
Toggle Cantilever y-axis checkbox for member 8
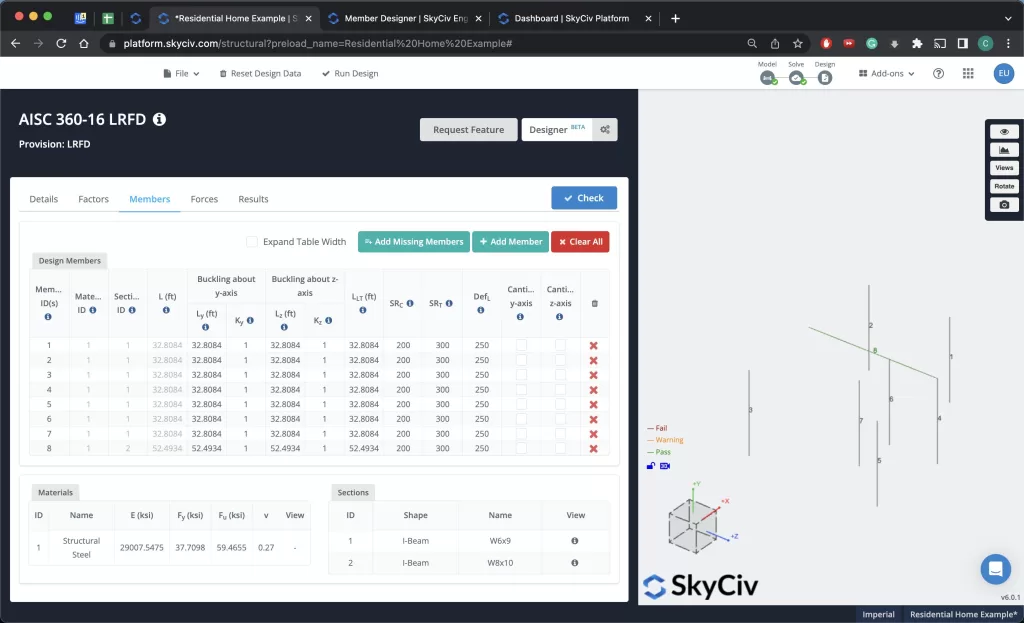click(521, 448)
